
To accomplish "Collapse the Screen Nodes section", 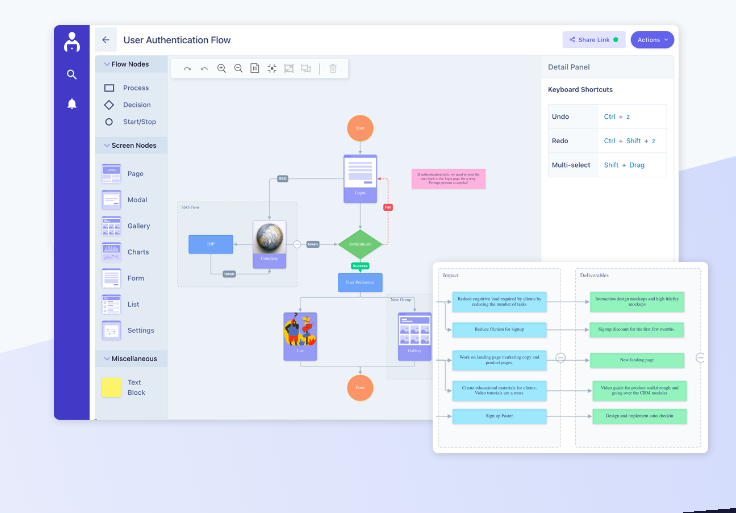I will tap(107, 145).
